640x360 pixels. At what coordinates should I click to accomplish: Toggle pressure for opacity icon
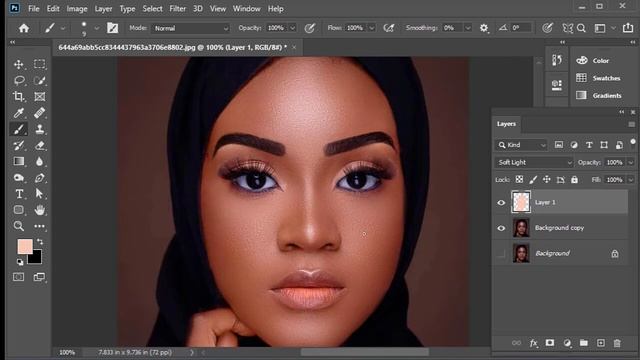tap(310, 28)
